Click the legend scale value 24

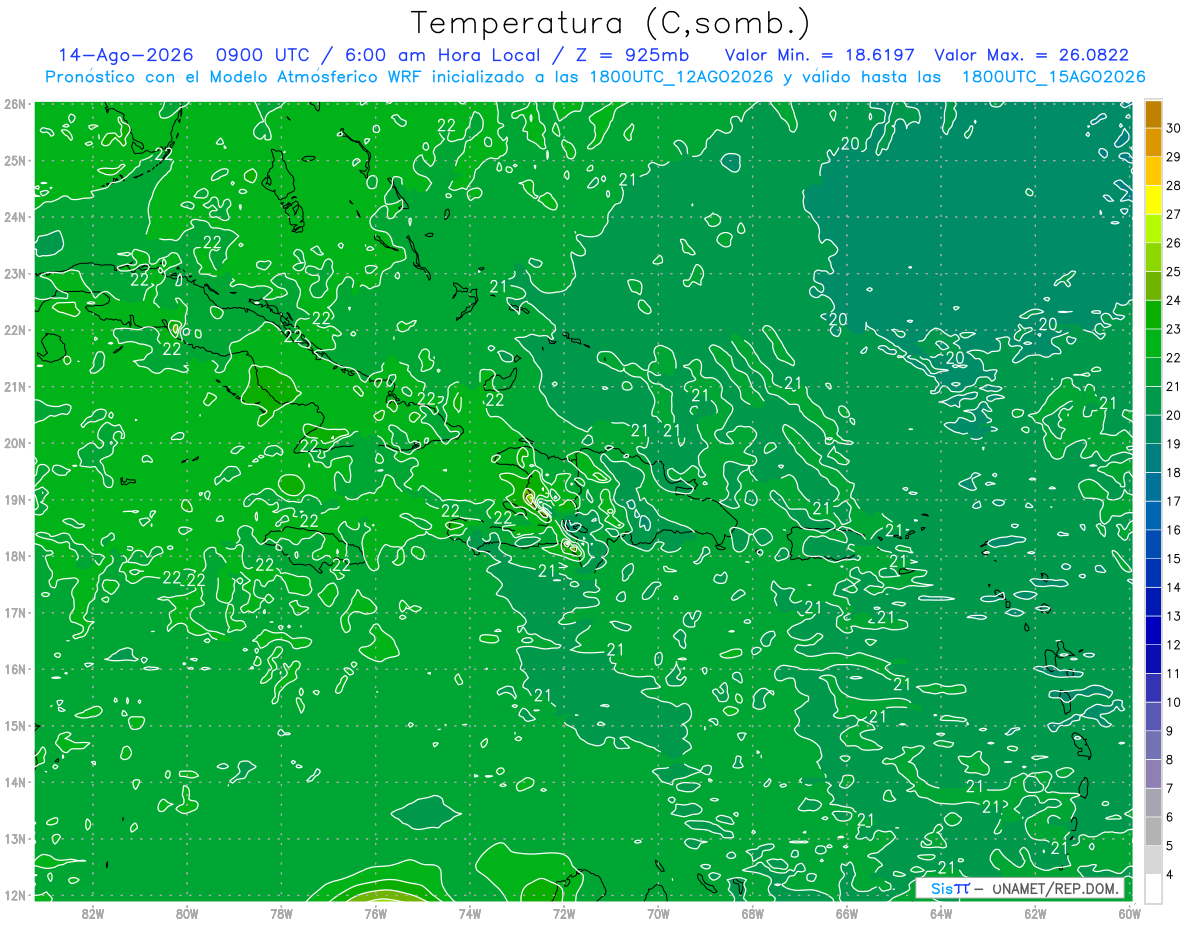(1174, 301)
